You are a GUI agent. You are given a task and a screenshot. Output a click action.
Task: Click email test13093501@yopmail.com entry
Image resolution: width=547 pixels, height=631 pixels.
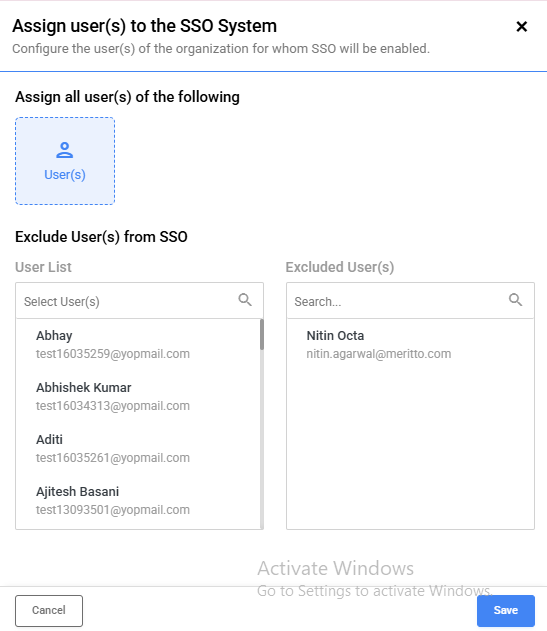113,509
